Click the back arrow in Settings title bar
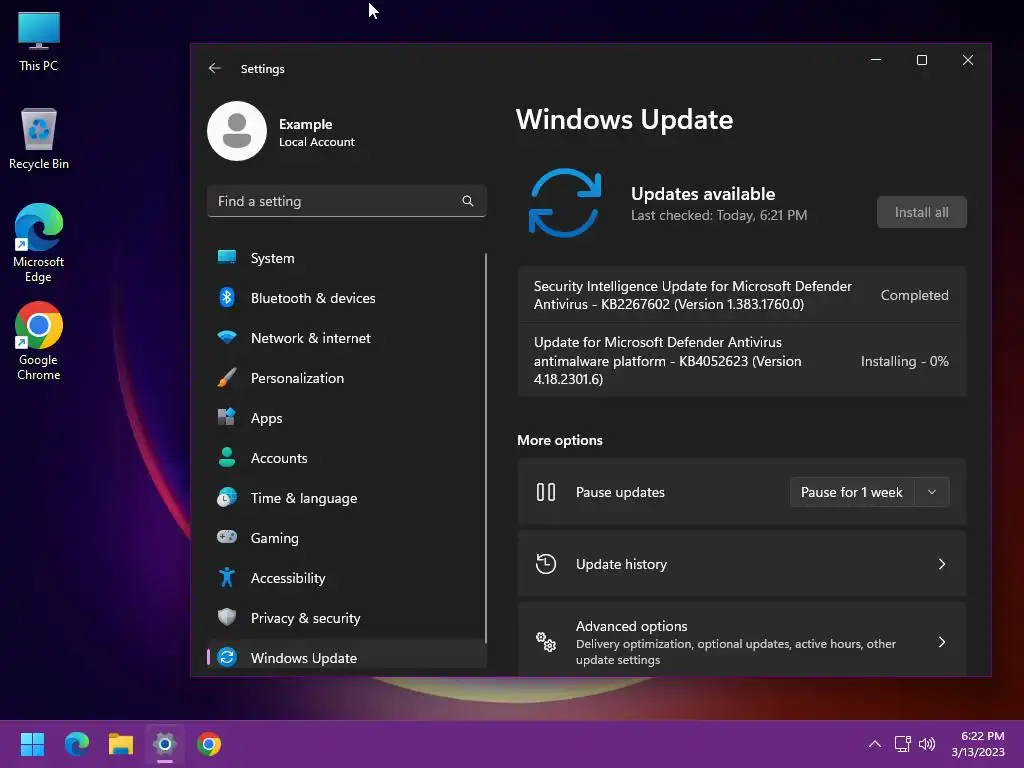 (215, 69)
